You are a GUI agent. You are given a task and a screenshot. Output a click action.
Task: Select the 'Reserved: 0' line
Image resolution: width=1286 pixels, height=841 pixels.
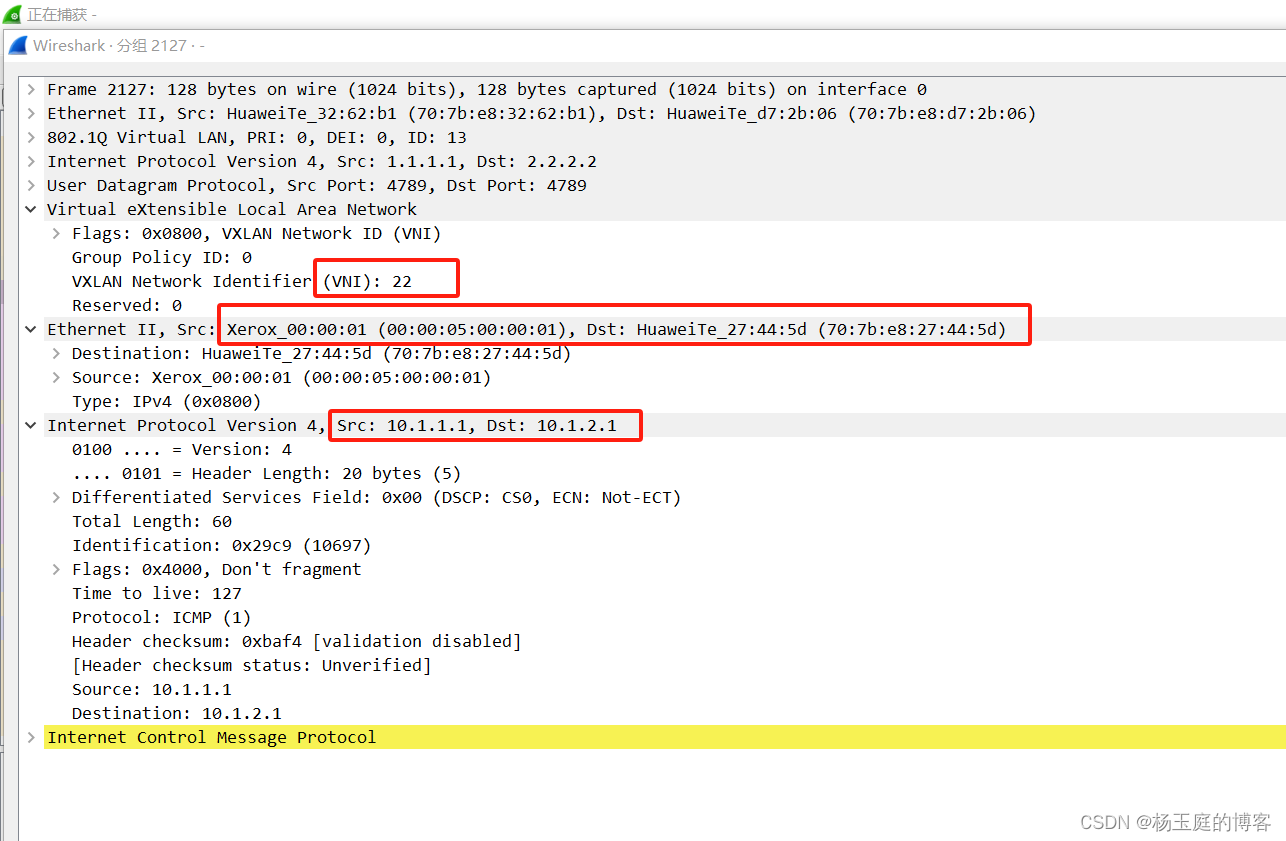tap(127, 305)
